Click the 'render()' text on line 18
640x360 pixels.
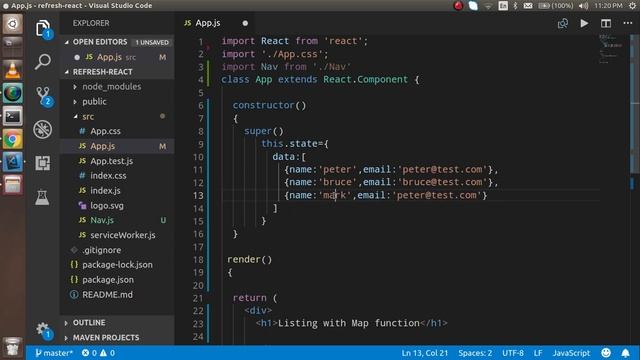(x=249, y=259)
